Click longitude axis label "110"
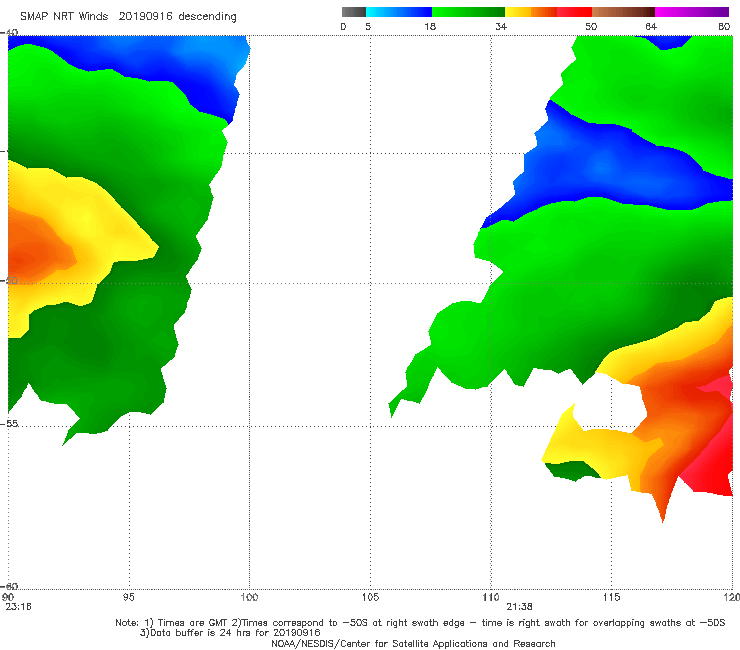Viewport: 740px width, 650px height. 491,597
